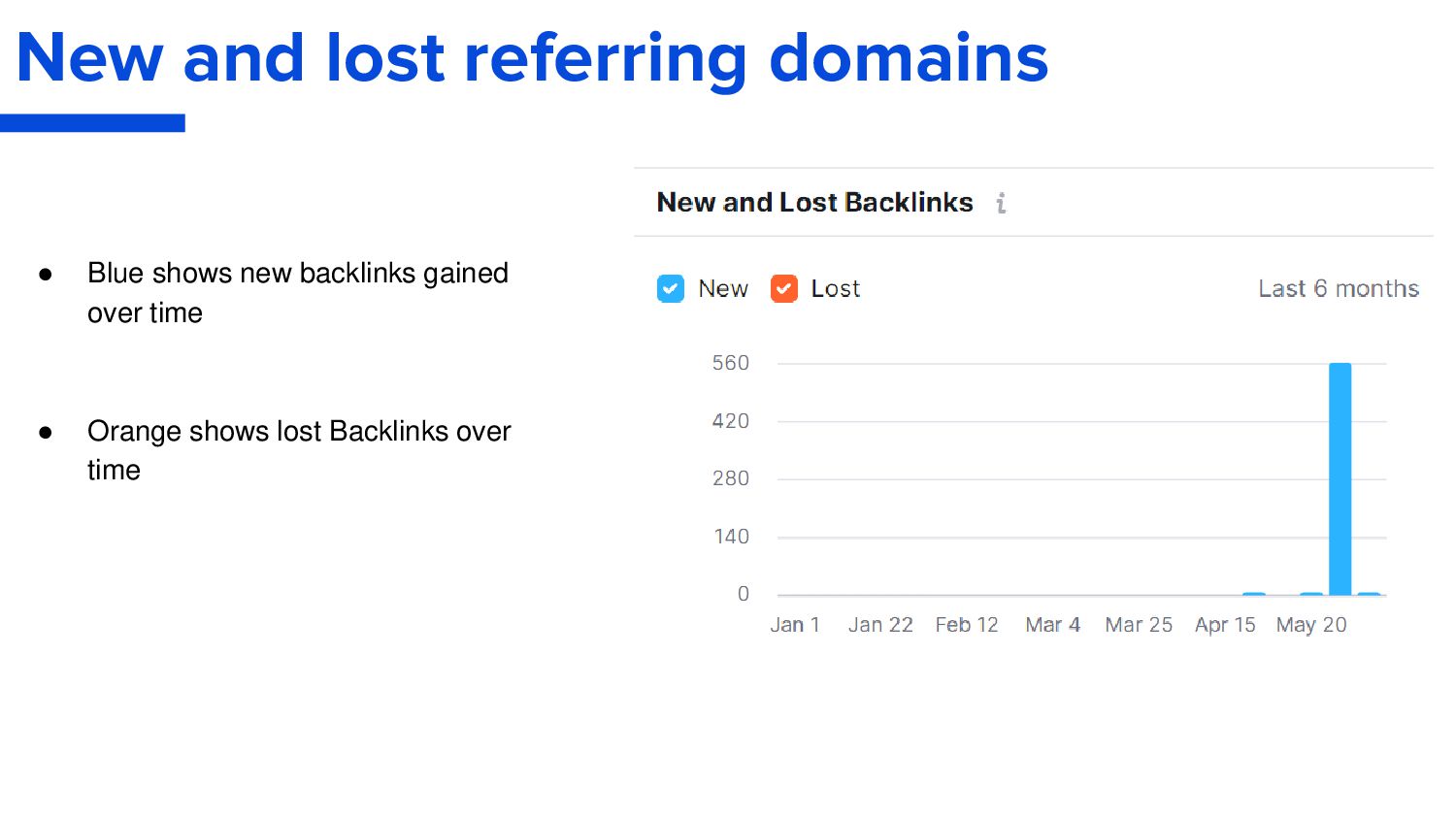Screen dimensions: 1456x819
Task: Click the small blue bar after Apr 15
Action: pos(1254,593)
